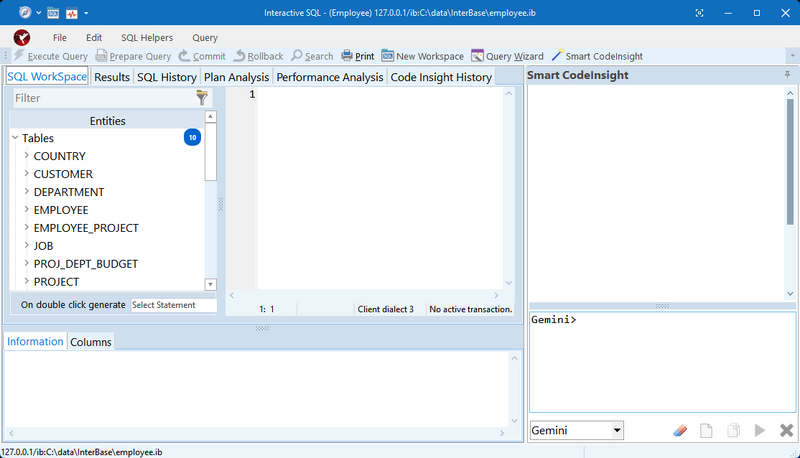
Task: Expand the PROJECT table node
Action: (x=27, y=281)
